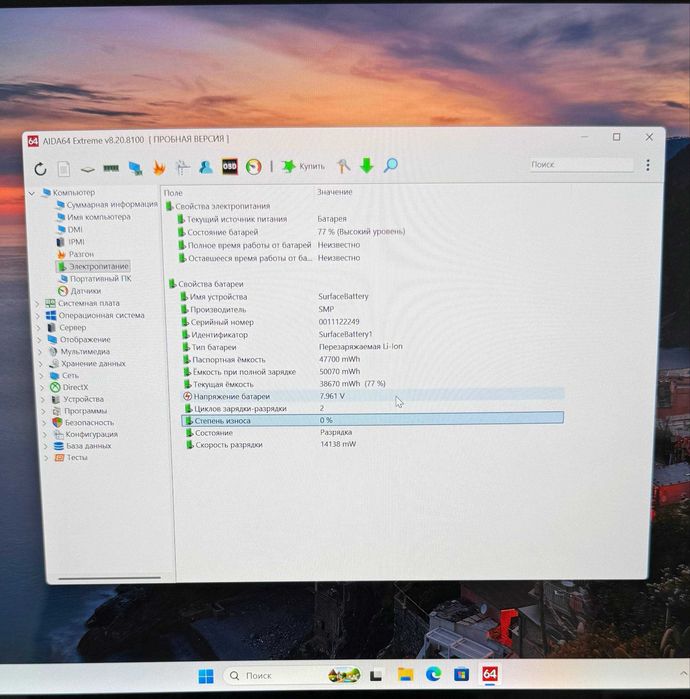690x699 pixels.
Task: Click the left tree horizontal scrollbar
Action: pos(109,578)
